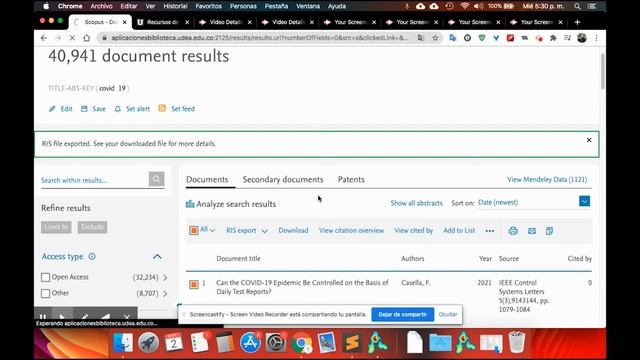Click the browser address bar
Screen dimensions: 640x360
(260, 38)
